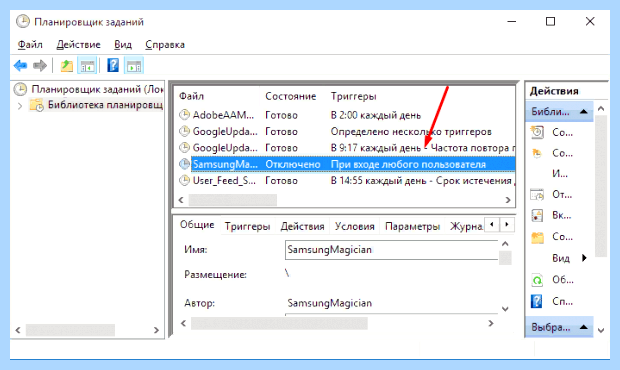The image size is (620, 370).
Task: Select Планировщик заданий root tree item
Action: tap(89, 89)
